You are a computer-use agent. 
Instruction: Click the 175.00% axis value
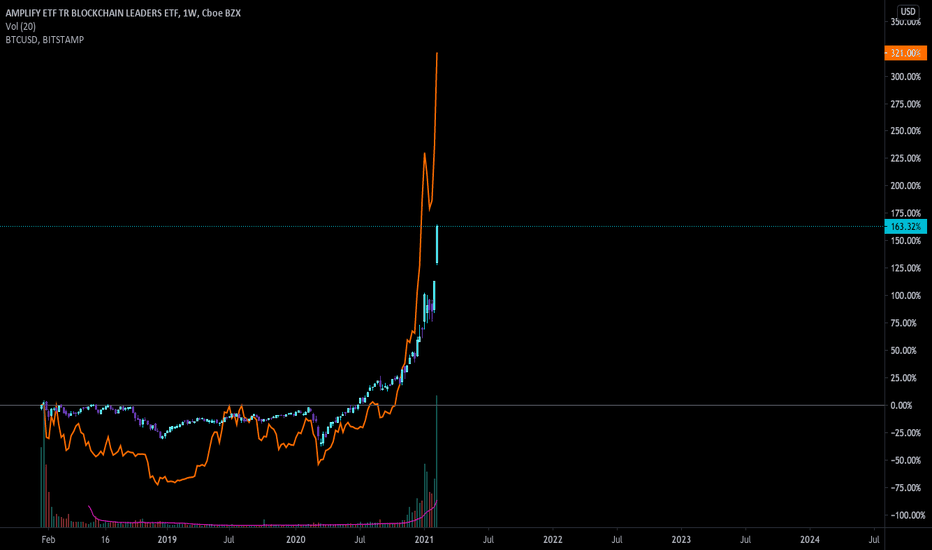905,213
